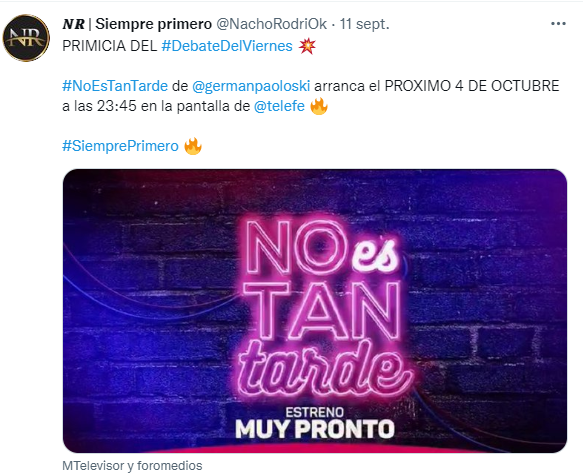Open the neon No es tan tarde logo image
The image size is (583, 473).
[x=315, y=311]
